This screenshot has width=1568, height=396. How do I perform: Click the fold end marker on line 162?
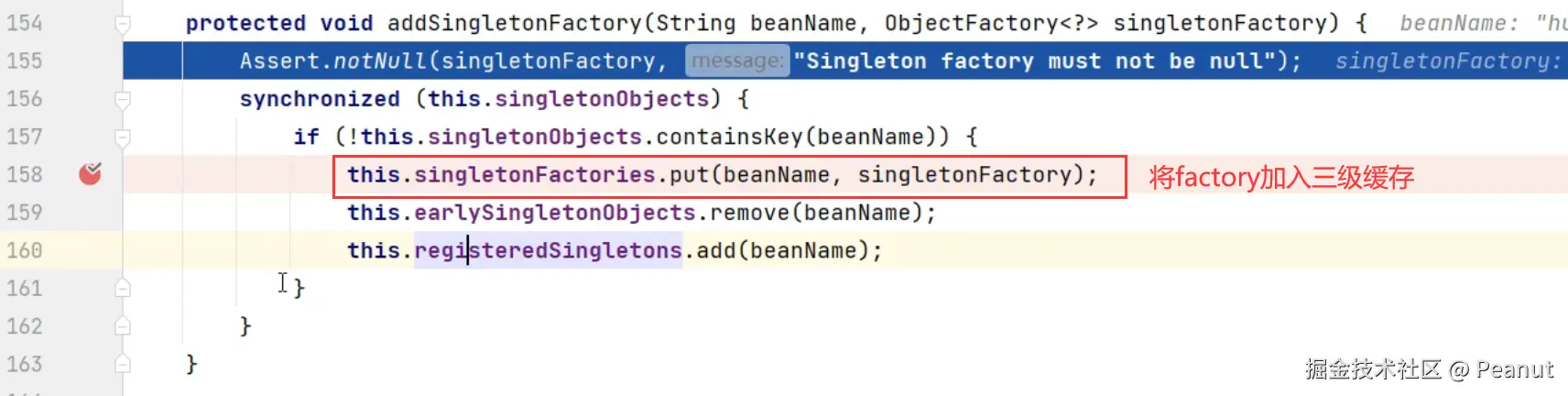(122, 326)
